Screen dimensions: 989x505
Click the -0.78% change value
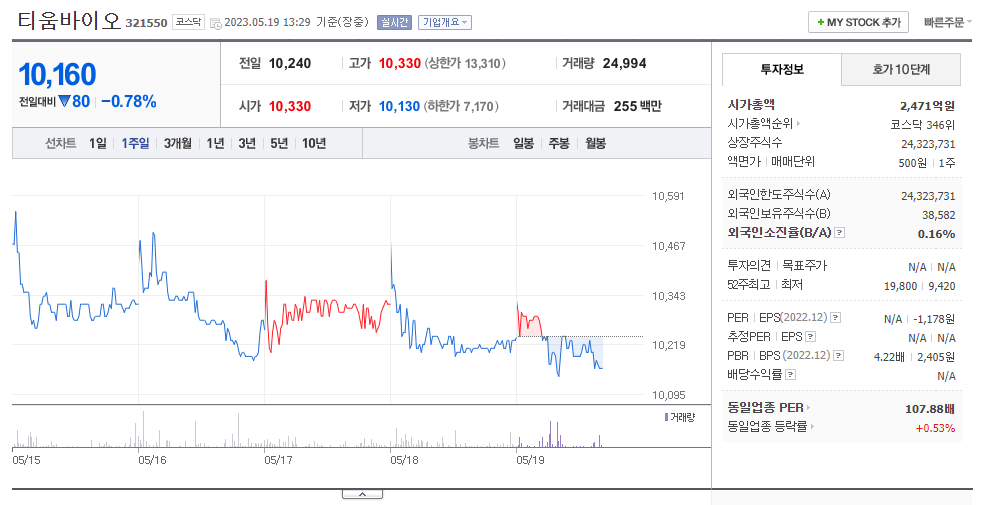pos(129,102)
